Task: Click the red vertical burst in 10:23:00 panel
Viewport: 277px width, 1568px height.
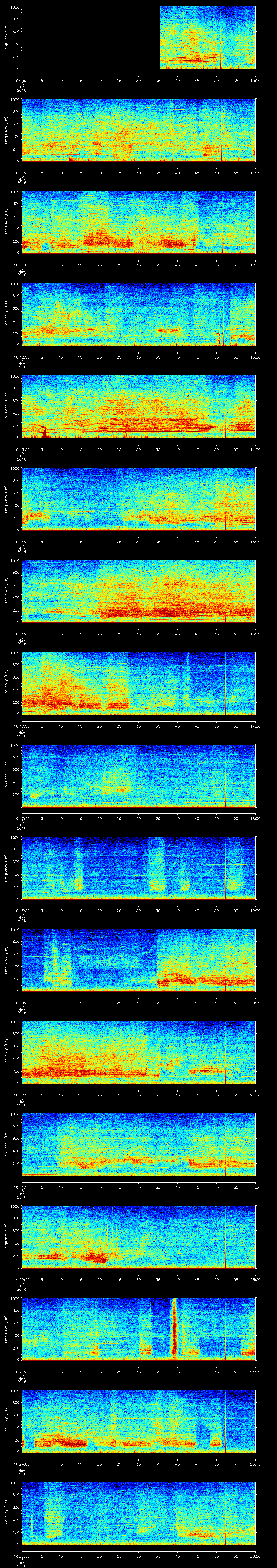Action: [174, 1329]
